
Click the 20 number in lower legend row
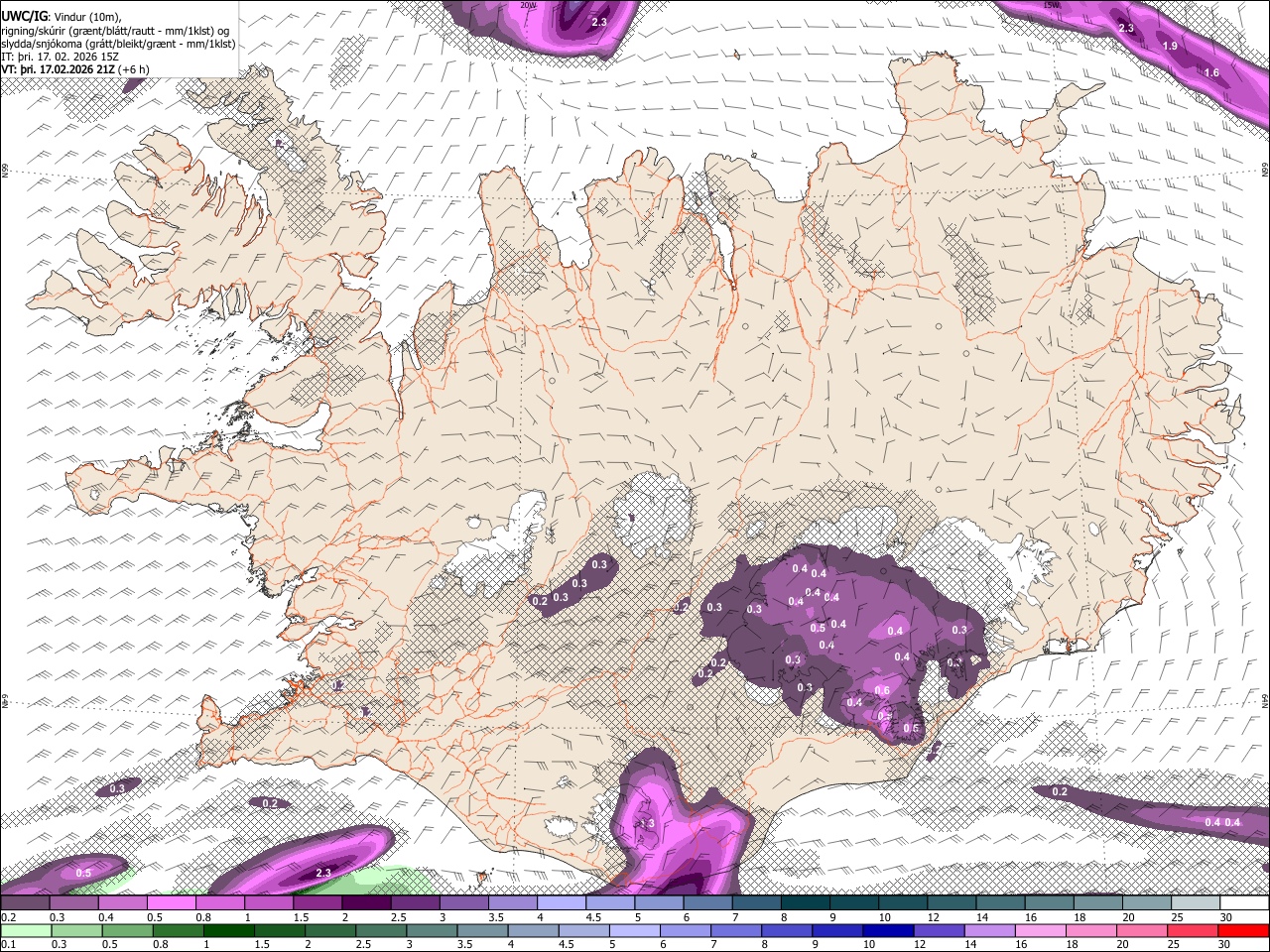pos(1123,944)
